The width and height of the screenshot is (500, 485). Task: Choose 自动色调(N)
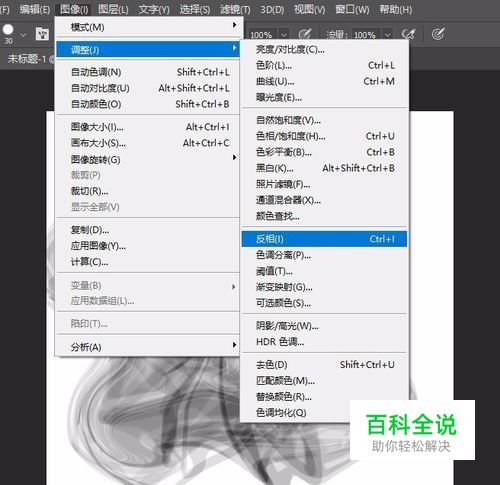148,72
